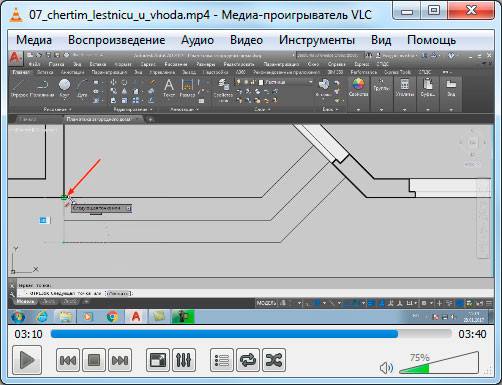The image size is (502, 385).
Task: Click the VLC play button
Action: [27, 360]
